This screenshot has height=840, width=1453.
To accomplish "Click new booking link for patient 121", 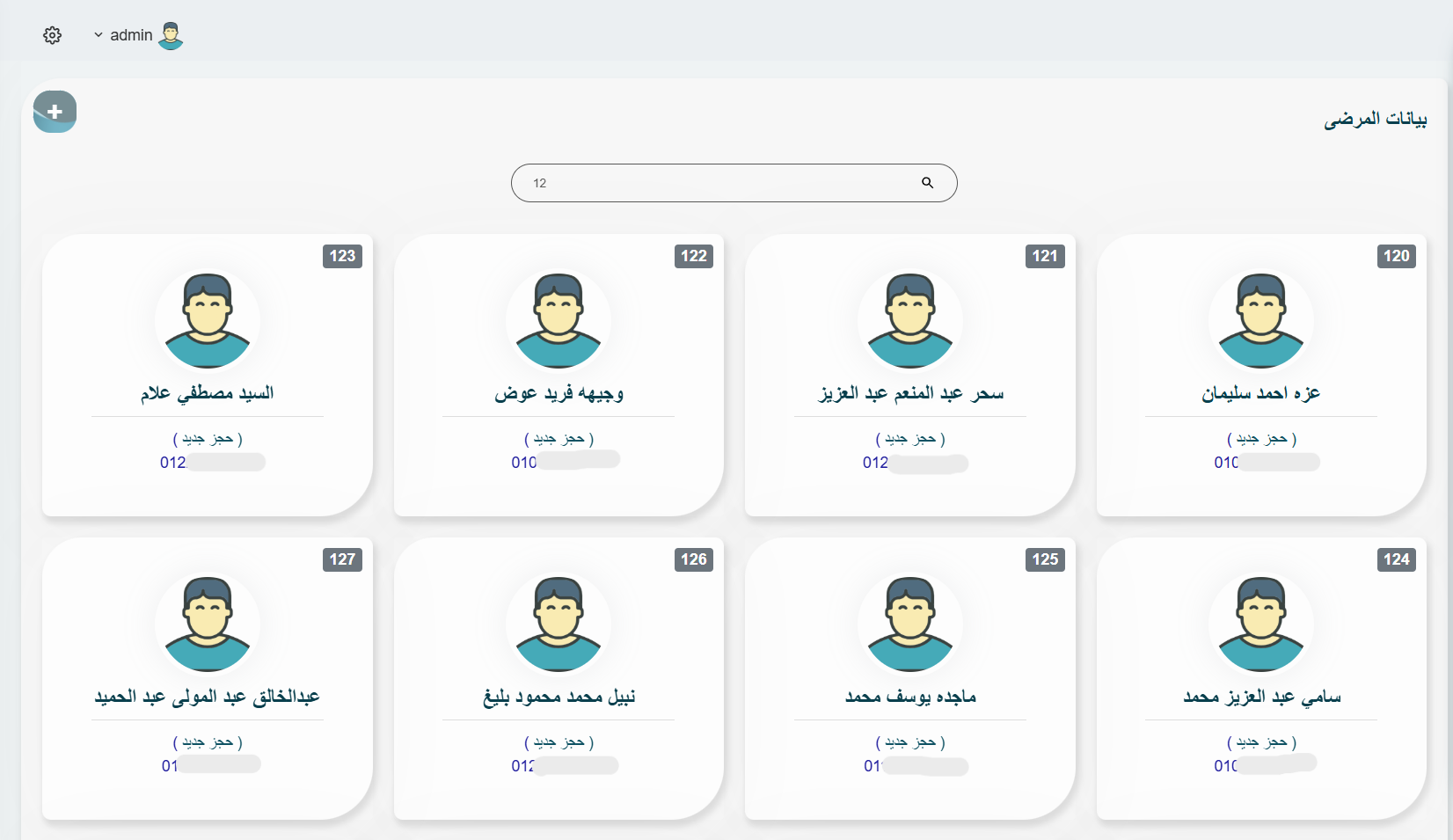I will click(x=910, y=439).
